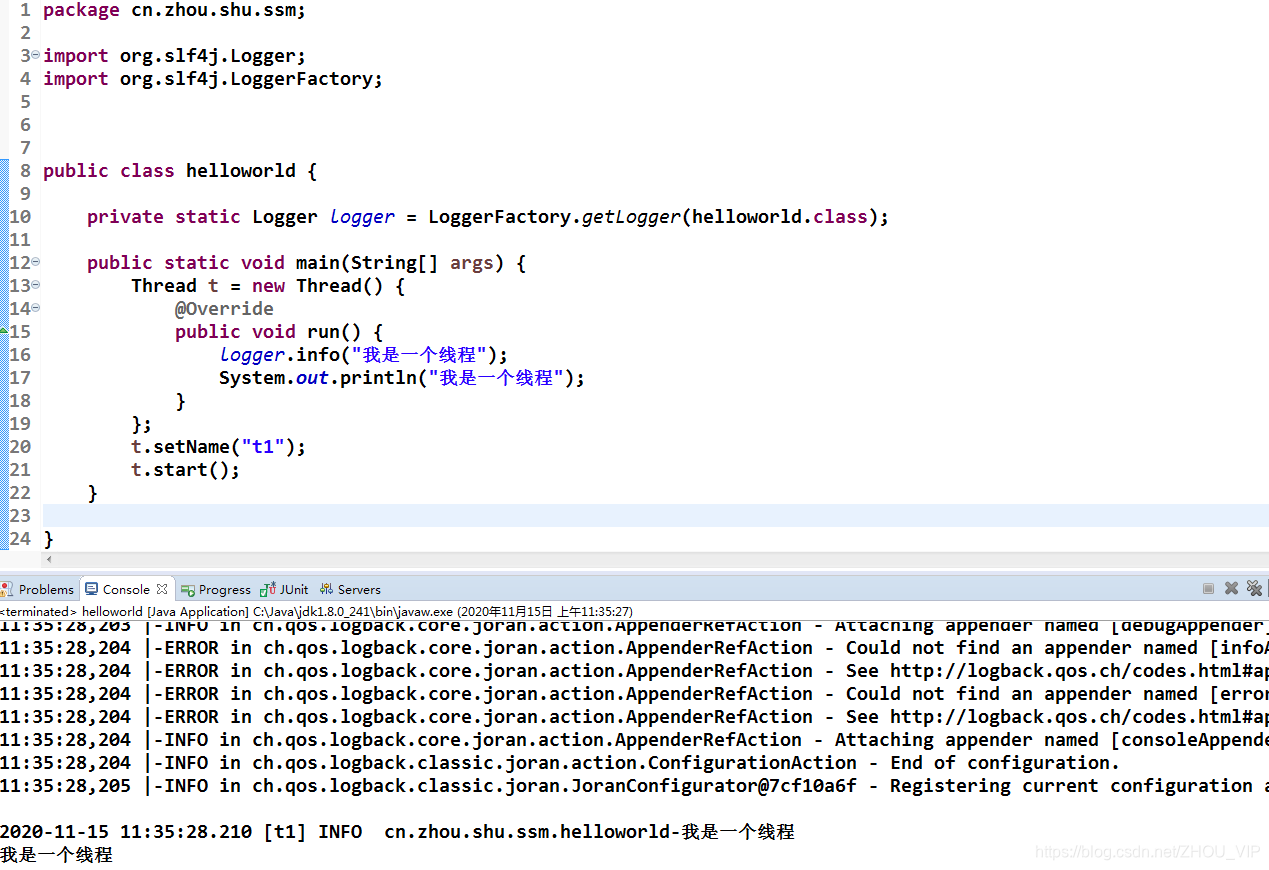Click the Remove All Terminated Launches icon
1269x870 pixels.
[1254, 589]
